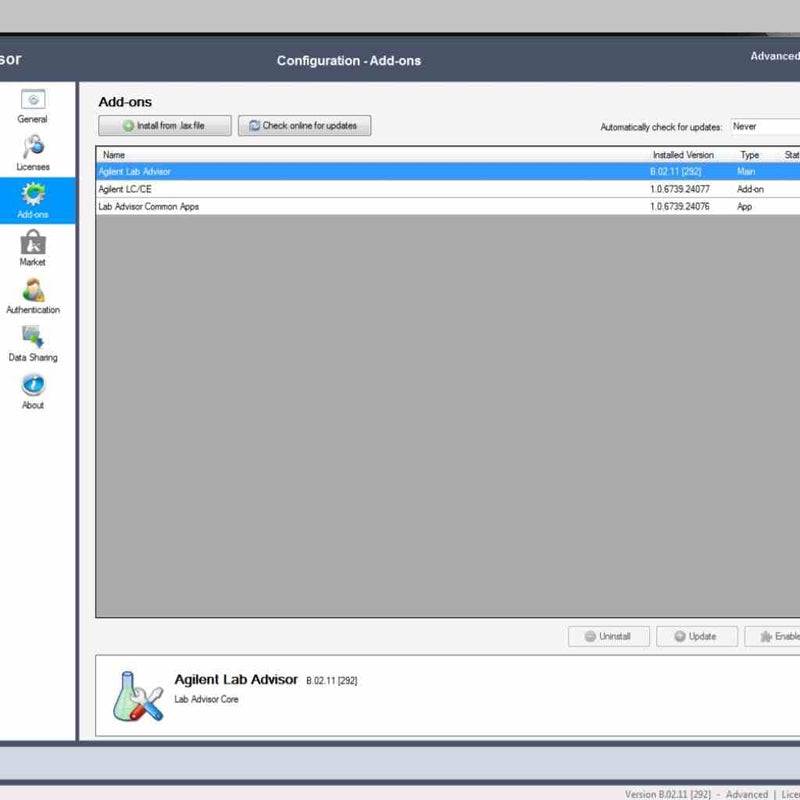
Task: Click version 1.0.6739.24077 cell
Action: 680,189
